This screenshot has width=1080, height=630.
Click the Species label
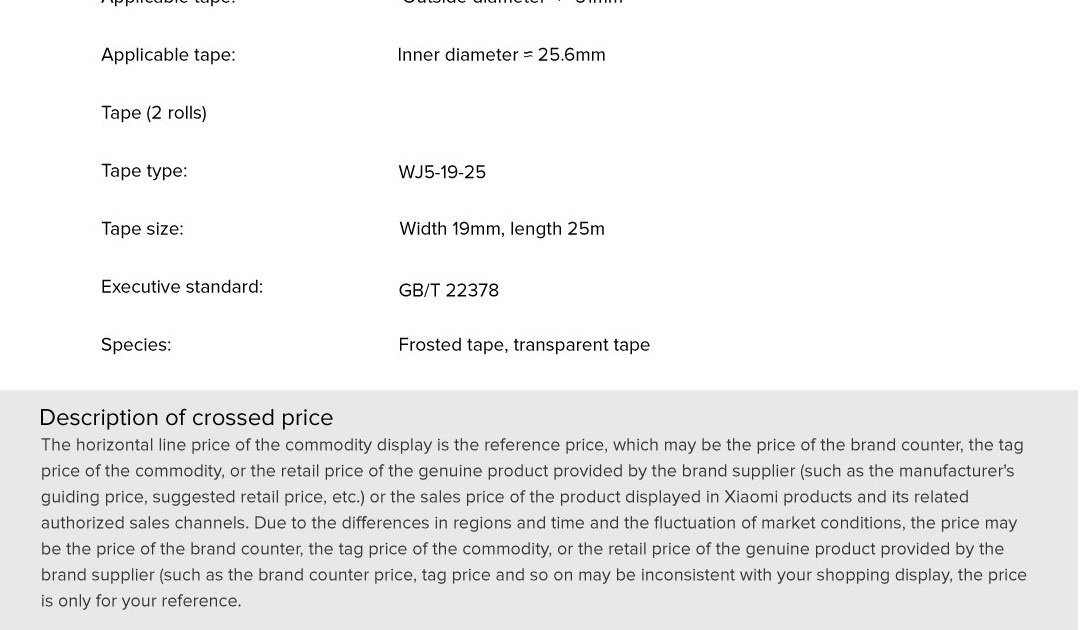pyautogui.click(x=136, y=345)
